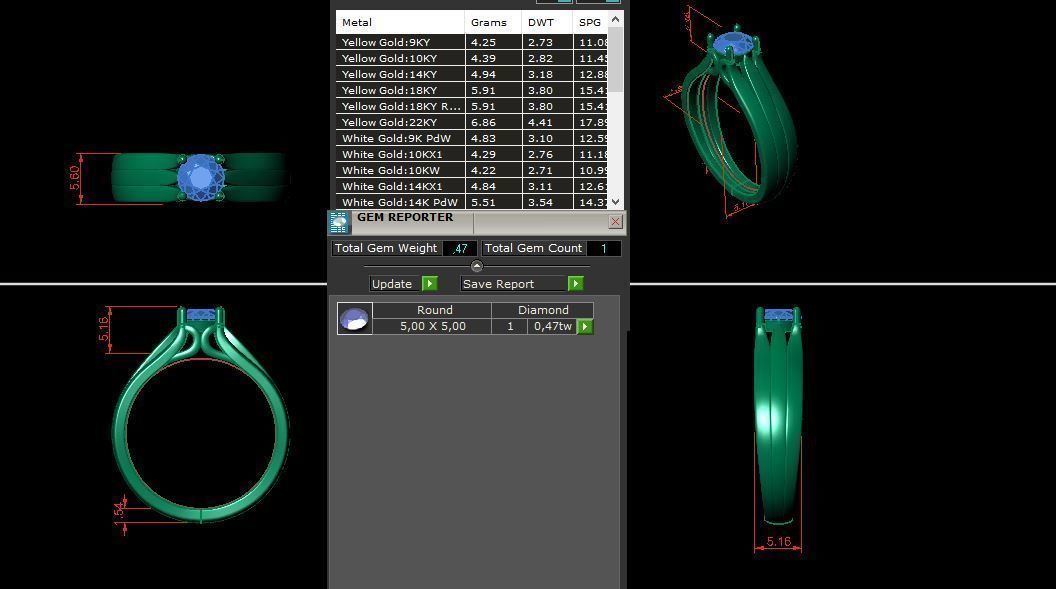Click the Save Report button

513,283
